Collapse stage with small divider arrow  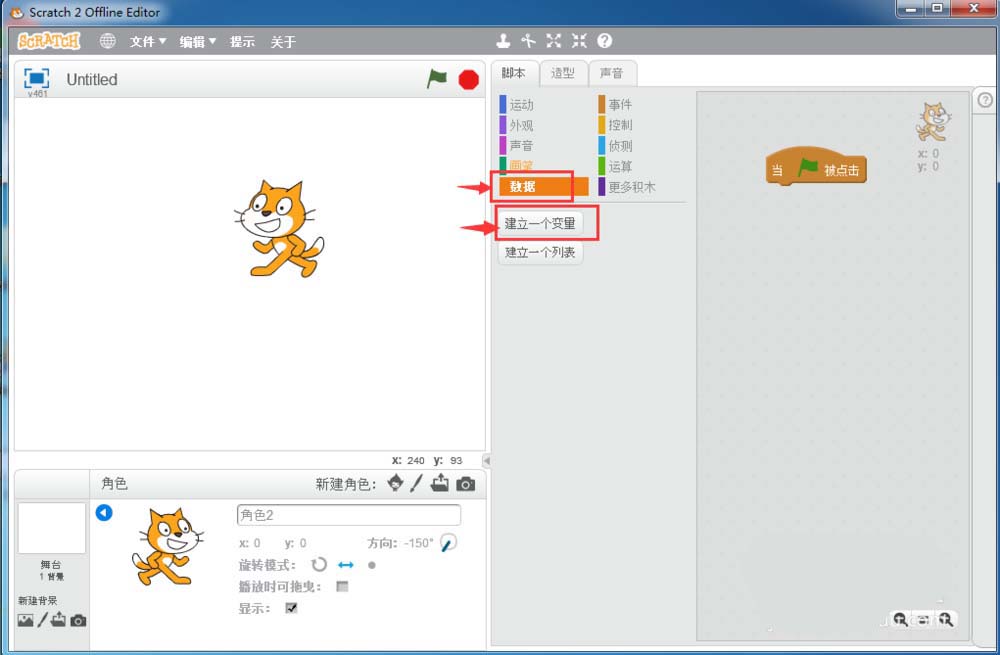click(487, 460)
